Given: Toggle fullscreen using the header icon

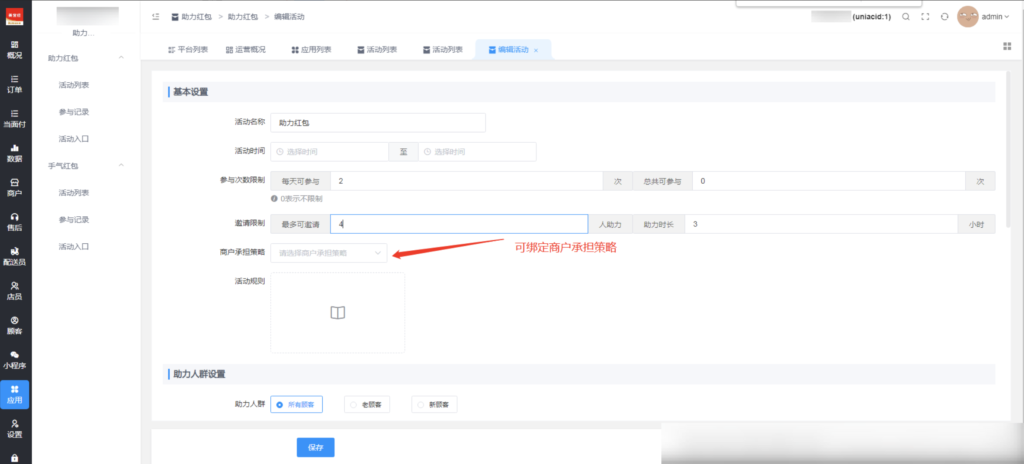Looking at the screenshot, I should click(925, 17).
